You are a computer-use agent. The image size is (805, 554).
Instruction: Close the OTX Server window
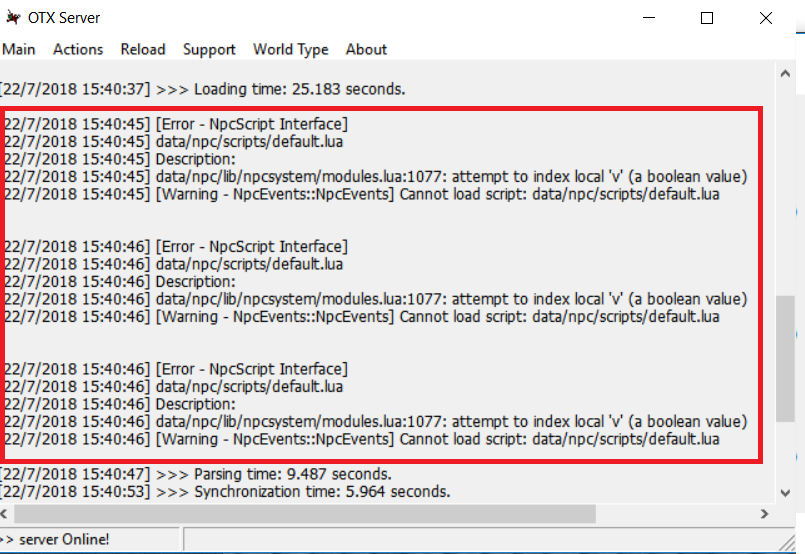click(x=765, y=18)
